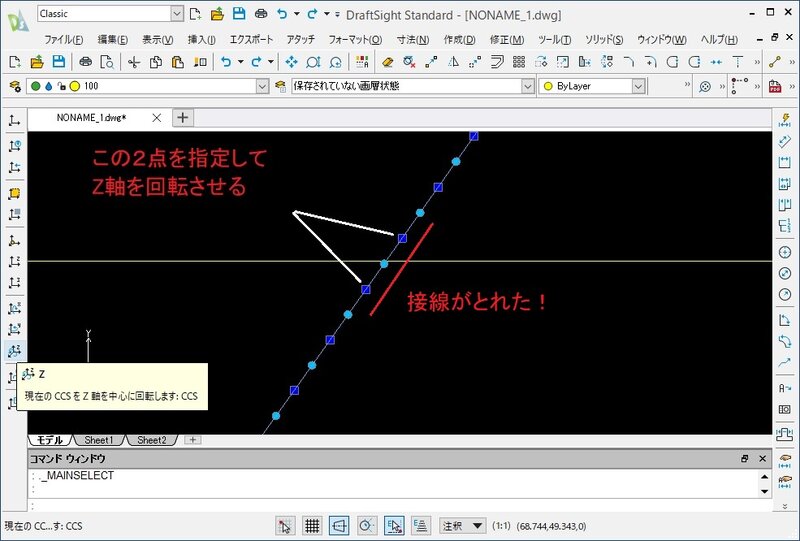The image size is (800, 541).
Task: Click the Print icon in the main toolbar
Action: coord(86,62)
